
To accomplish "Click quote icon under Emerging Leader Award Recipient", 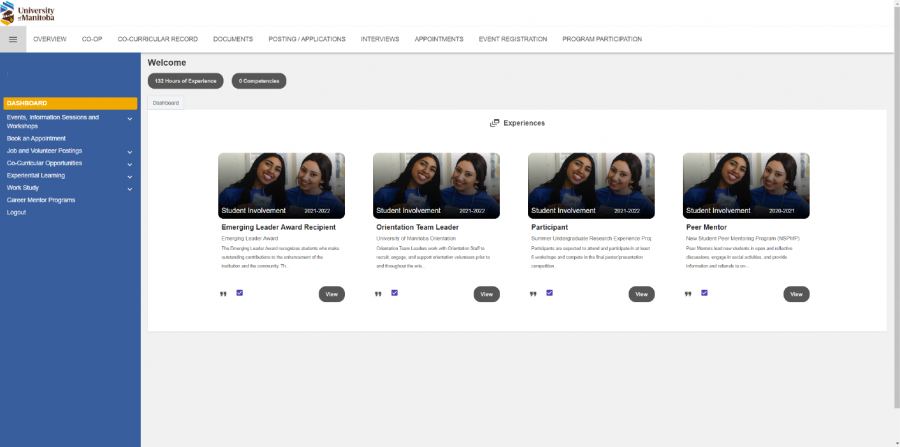I will (x=223, y=294).
